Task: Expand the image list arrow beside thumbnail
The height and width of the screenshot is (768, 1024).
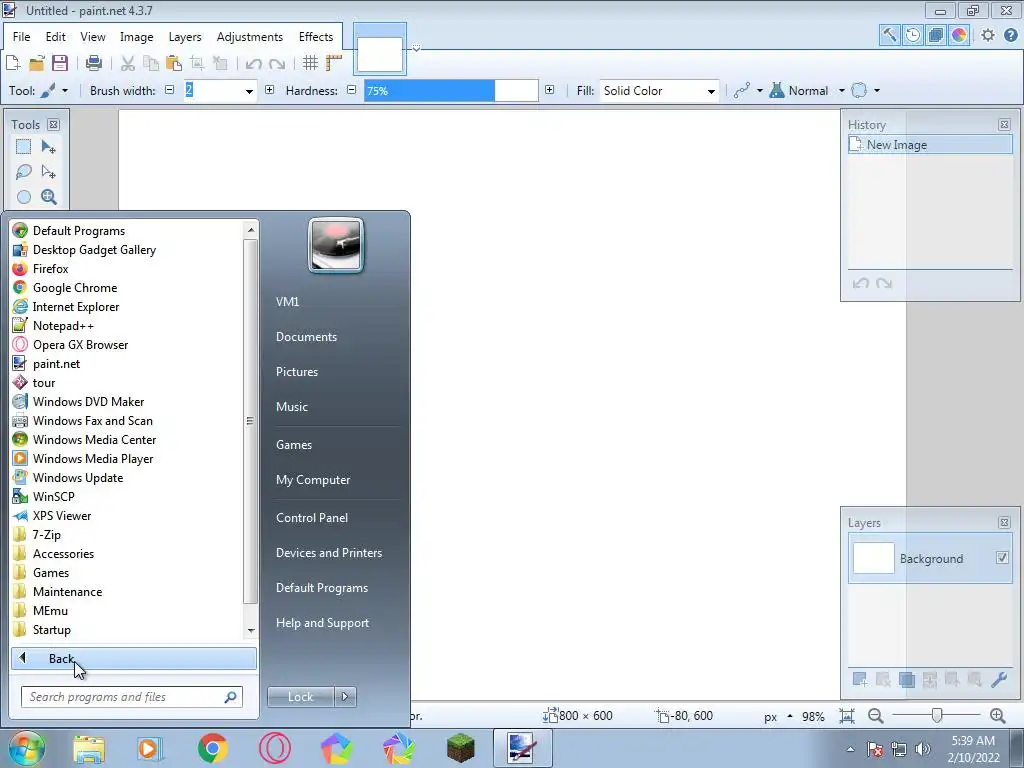Action: pos(416,48)
